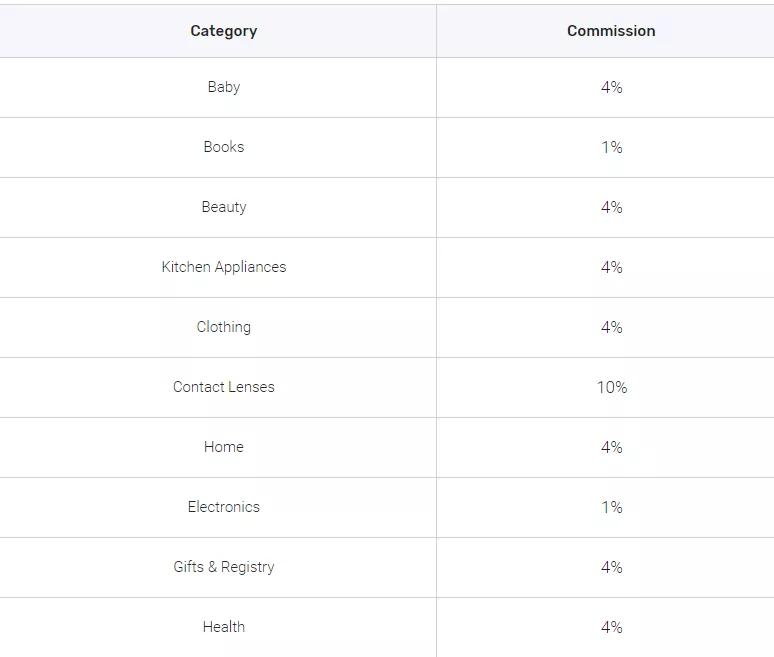Click the Commission column header
Image resolution: width=774 pixels, height=657 pixels.
tap(611, 31)
